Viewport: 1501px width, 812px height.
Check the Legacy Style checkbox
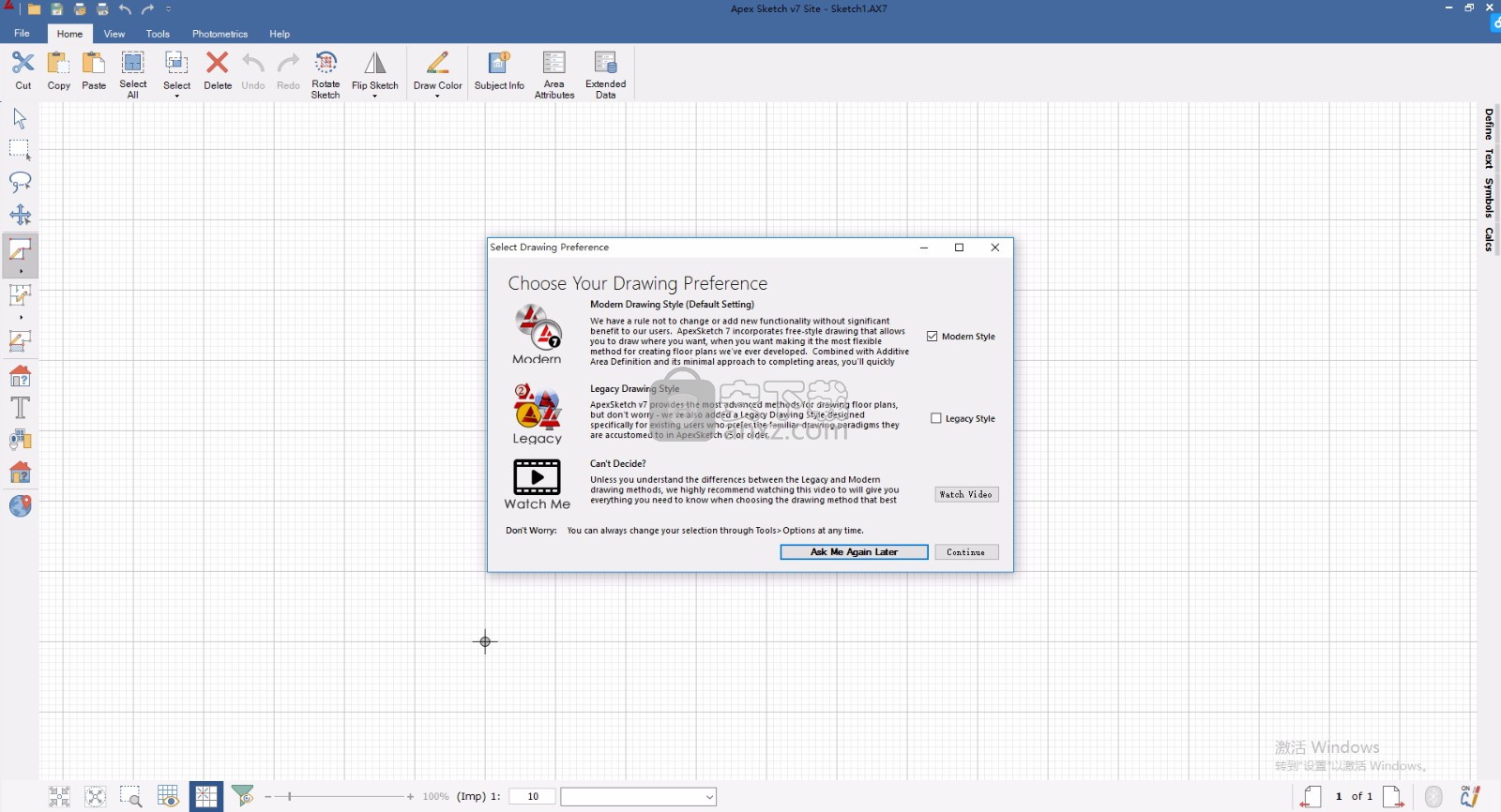pos(935,419)
